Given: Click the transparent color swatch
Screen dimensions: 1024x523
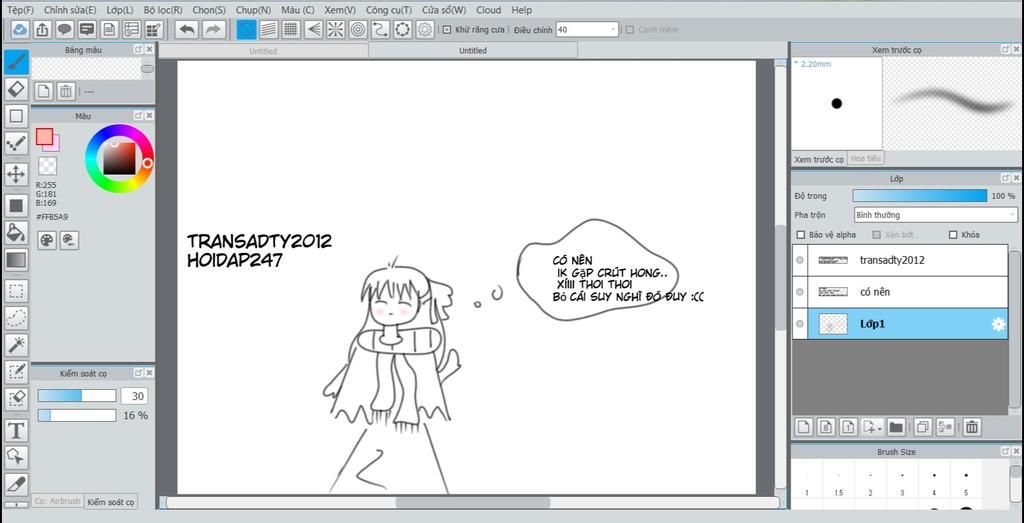Looking at the screenshot, I should (x=47, y=166).
